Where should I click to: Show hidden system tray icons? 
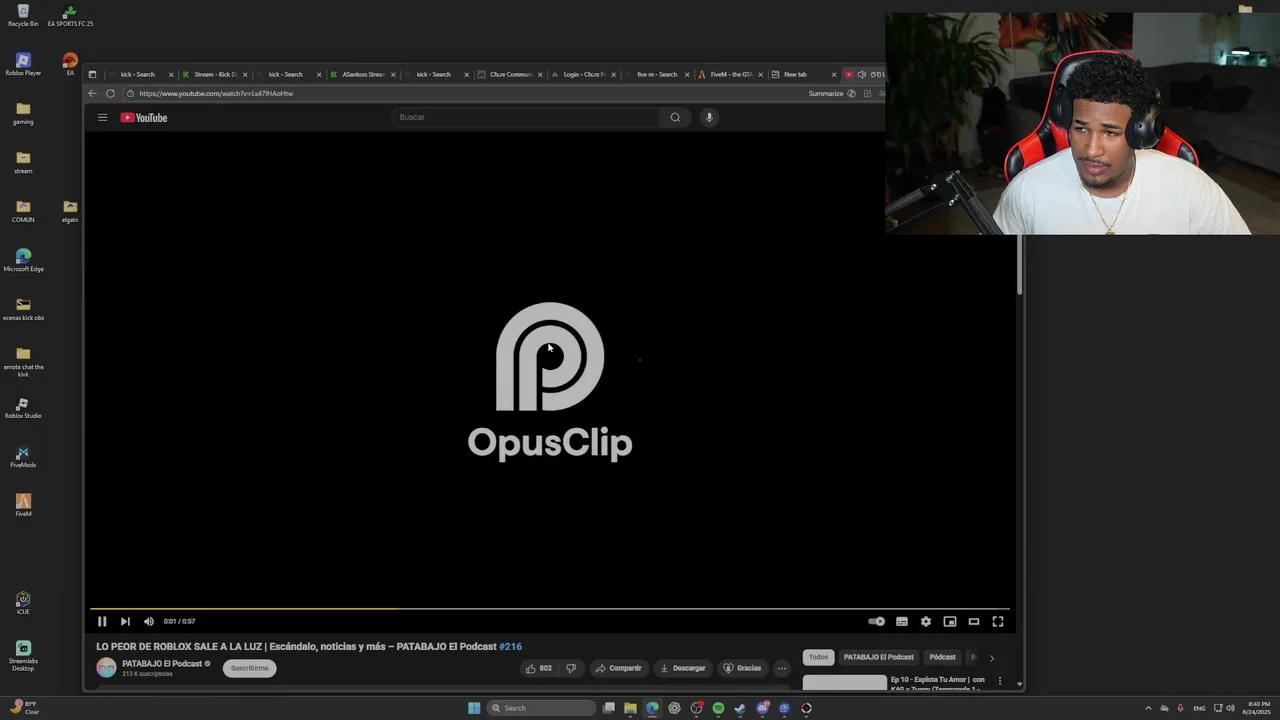1148,708
